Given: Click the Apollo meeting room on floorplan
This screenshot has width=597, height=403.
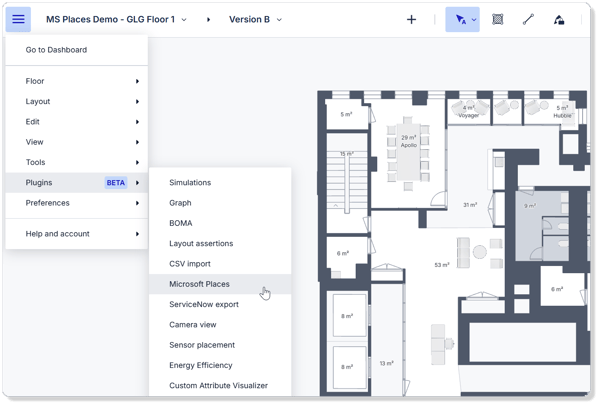Looking at the screenshot, I should tap(409, 141).
